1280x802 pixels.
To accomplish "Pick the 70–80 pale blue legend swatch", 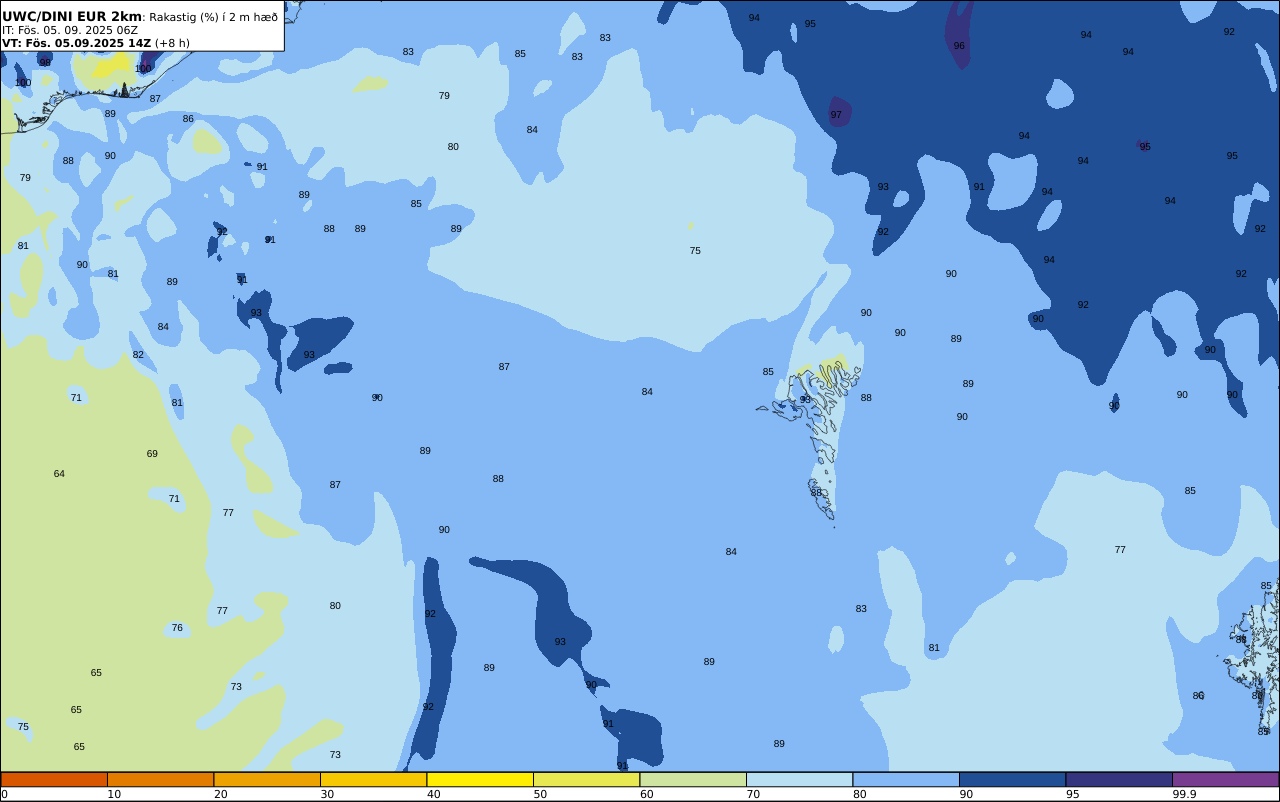I will point(799,779).
